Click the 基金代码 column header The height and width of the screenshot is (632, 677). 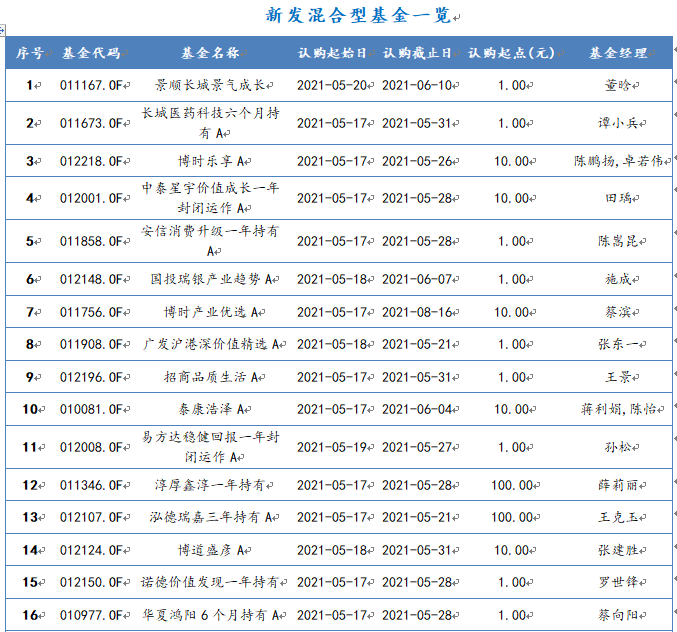point(91,53)
